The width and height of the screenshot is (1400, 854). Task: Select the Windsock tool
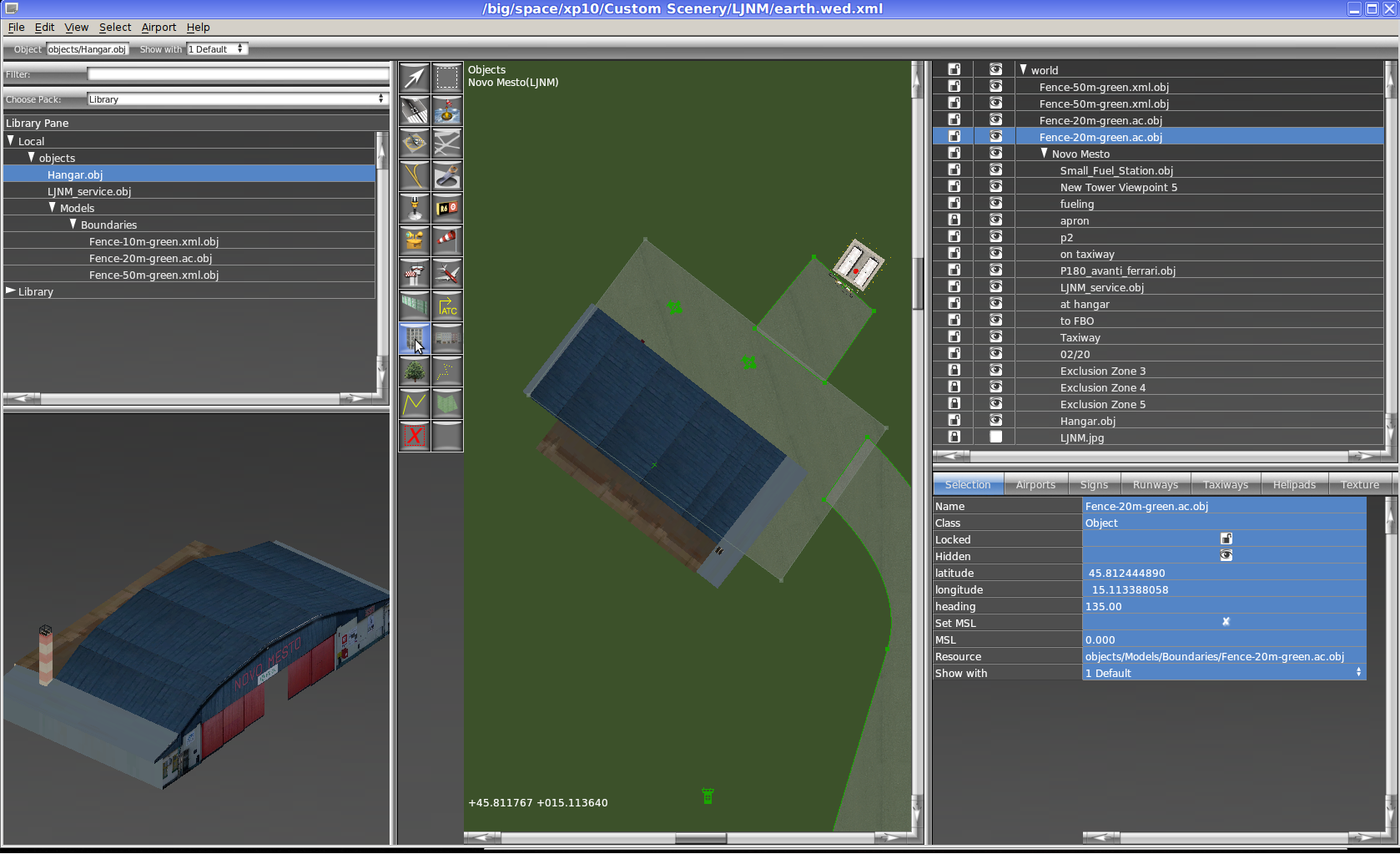pos(447,240)
